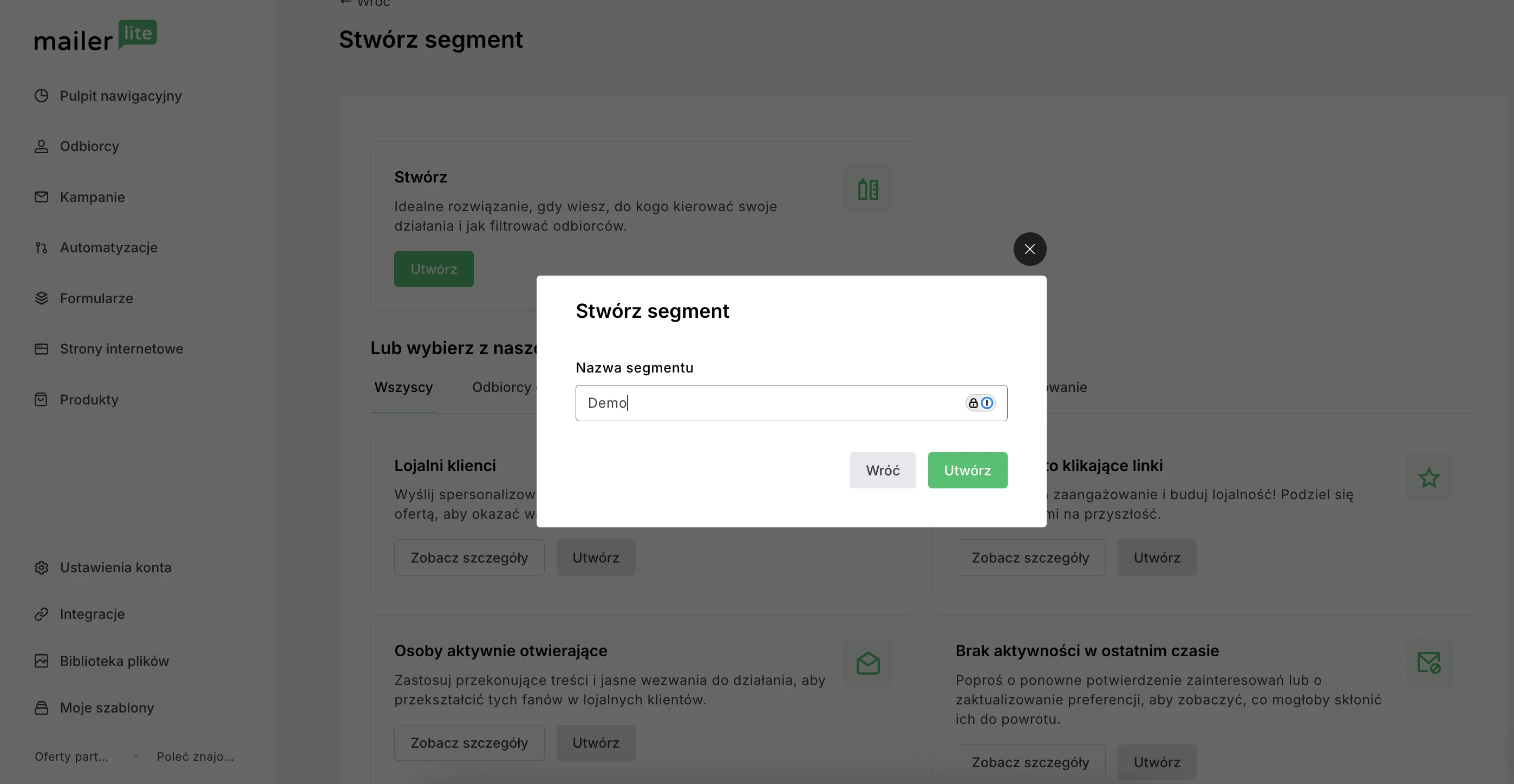Switch to the Odbiorcy tab
This screenshot has height=784, width=1514.
pyautogui.click(x=501, y=387)
